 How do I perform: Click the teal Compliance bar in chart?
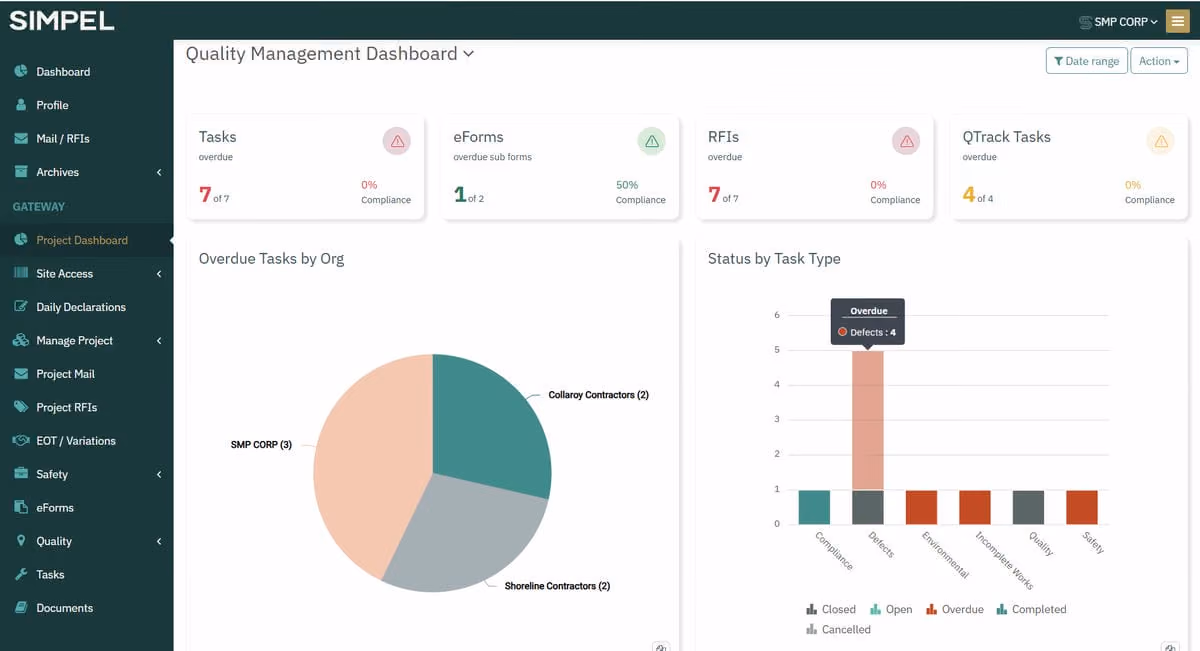point(814,507)
